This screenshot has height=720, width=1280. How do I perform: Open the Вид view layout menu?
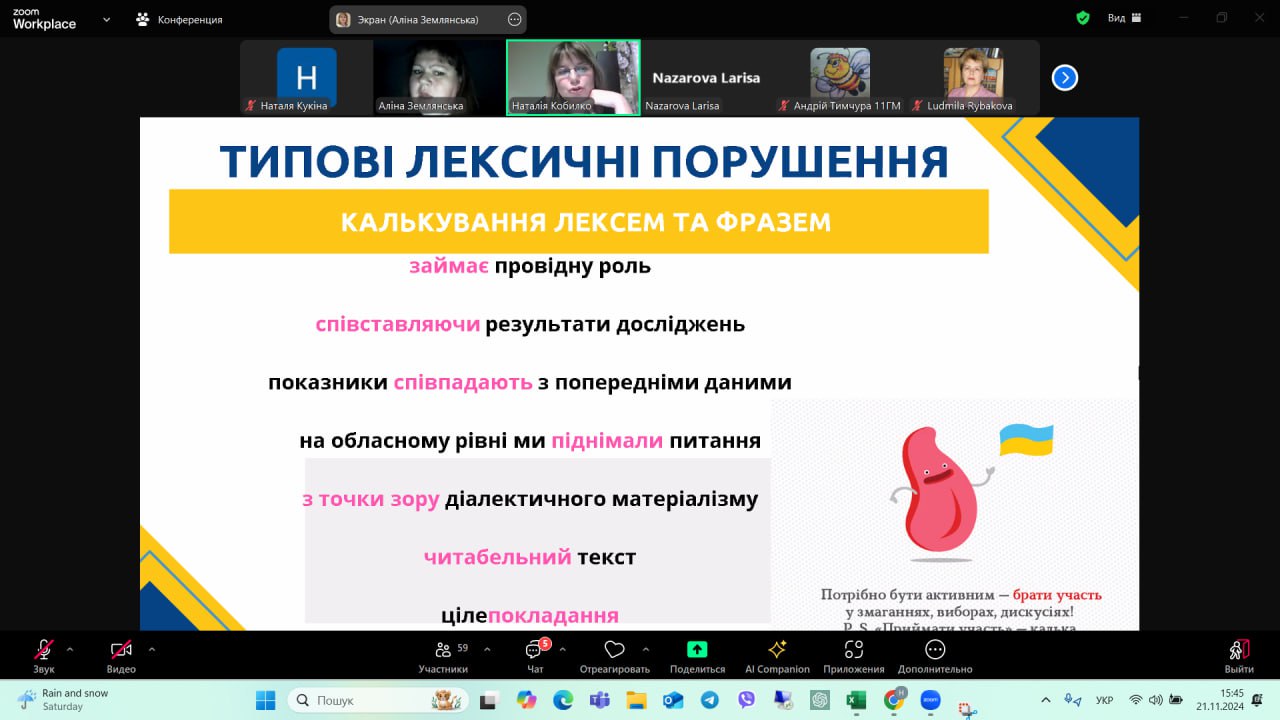pyautogui.click(x=1124, y=18)
